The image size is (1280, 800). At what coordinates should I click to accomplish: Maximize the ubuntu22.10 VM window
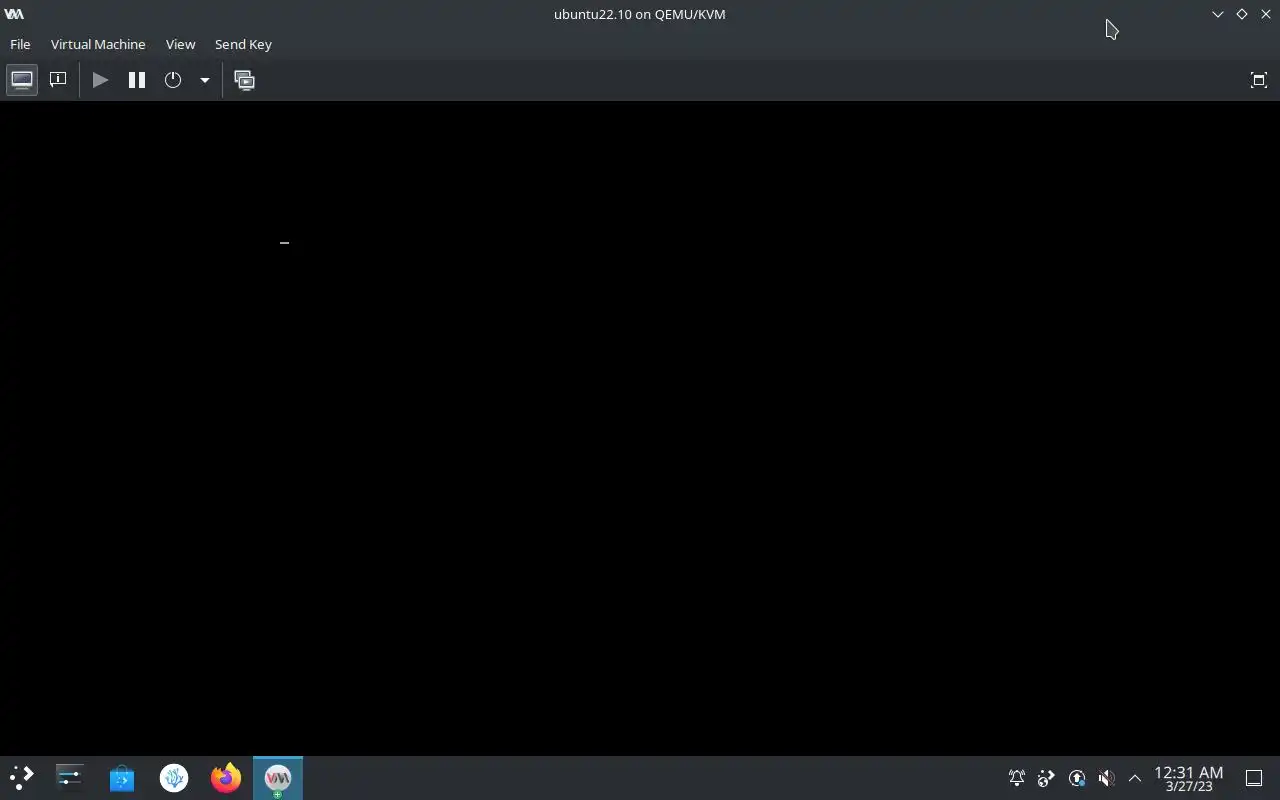click(x=1242, y=14)
